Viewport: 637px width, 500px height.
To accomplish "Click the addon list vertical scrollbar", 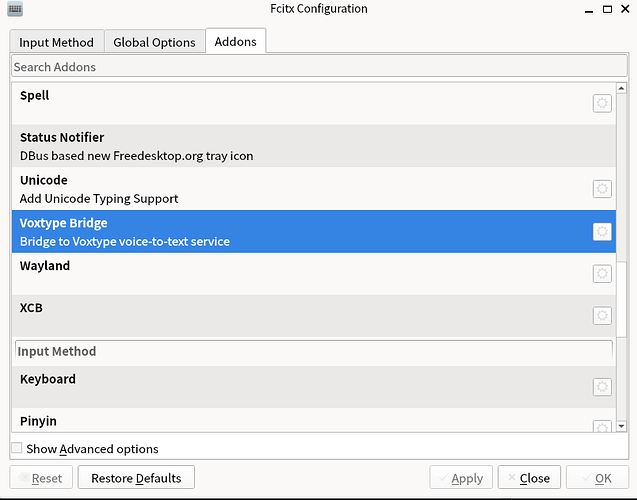I will click(622, 200).
